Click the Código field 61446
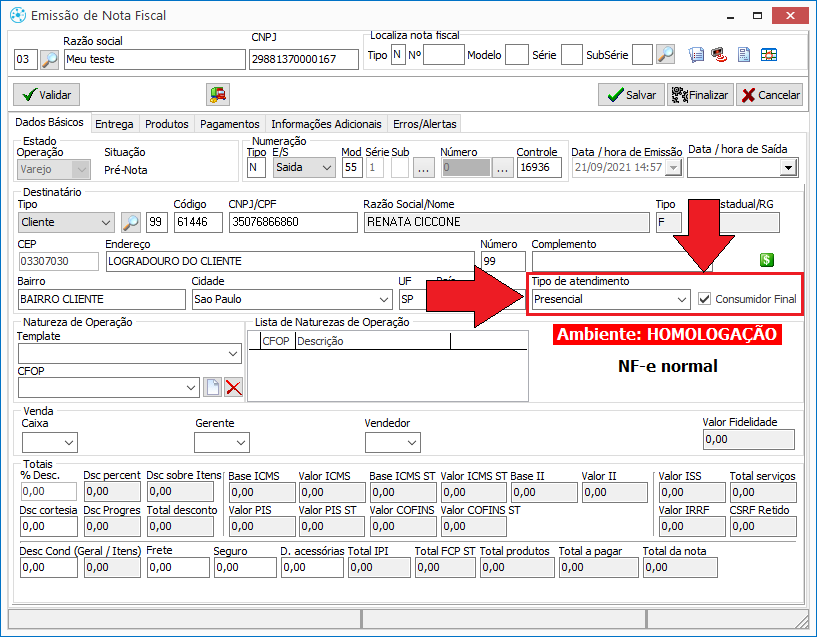The width and height of the screenshot is (817, 637). click(x=198, y=222)
